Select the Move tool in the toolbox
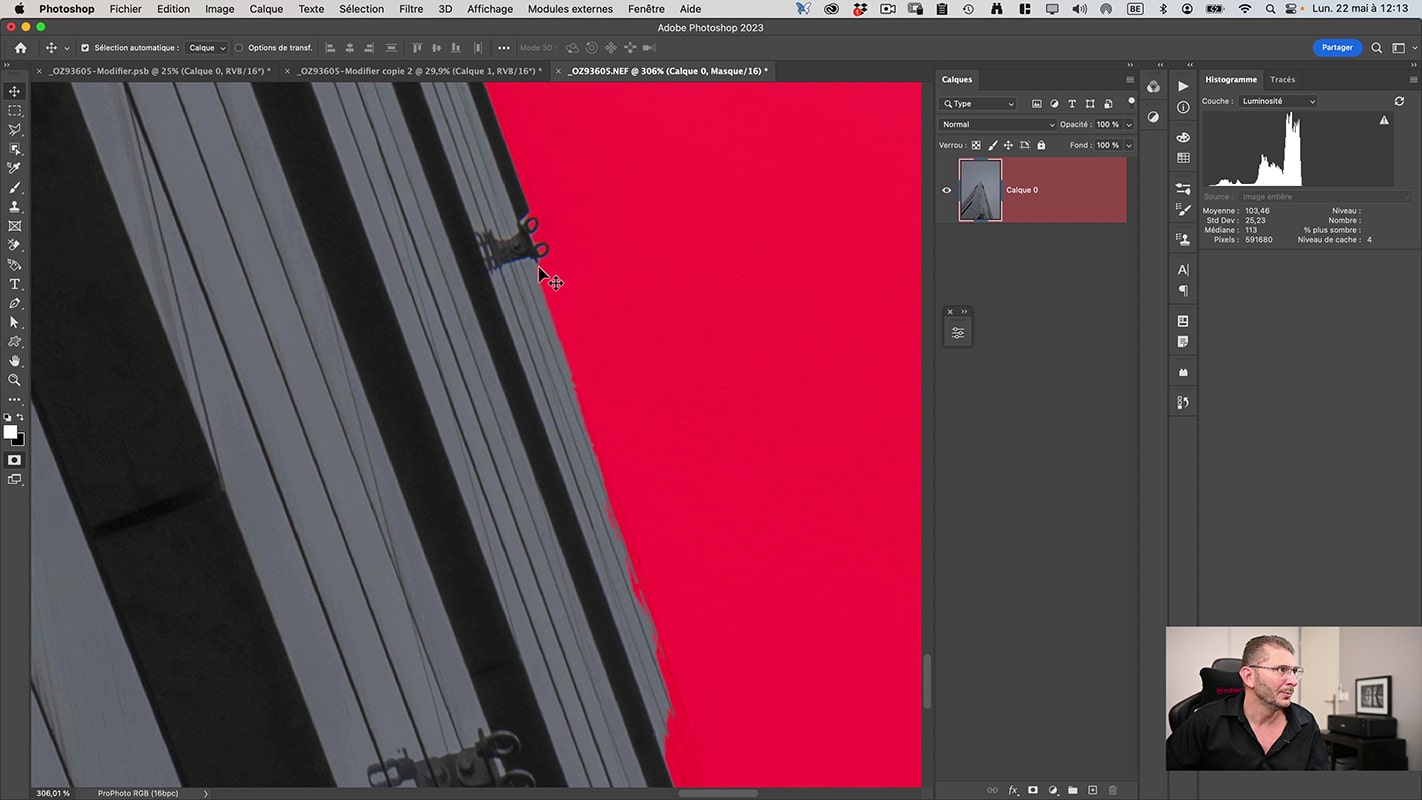 14,91
